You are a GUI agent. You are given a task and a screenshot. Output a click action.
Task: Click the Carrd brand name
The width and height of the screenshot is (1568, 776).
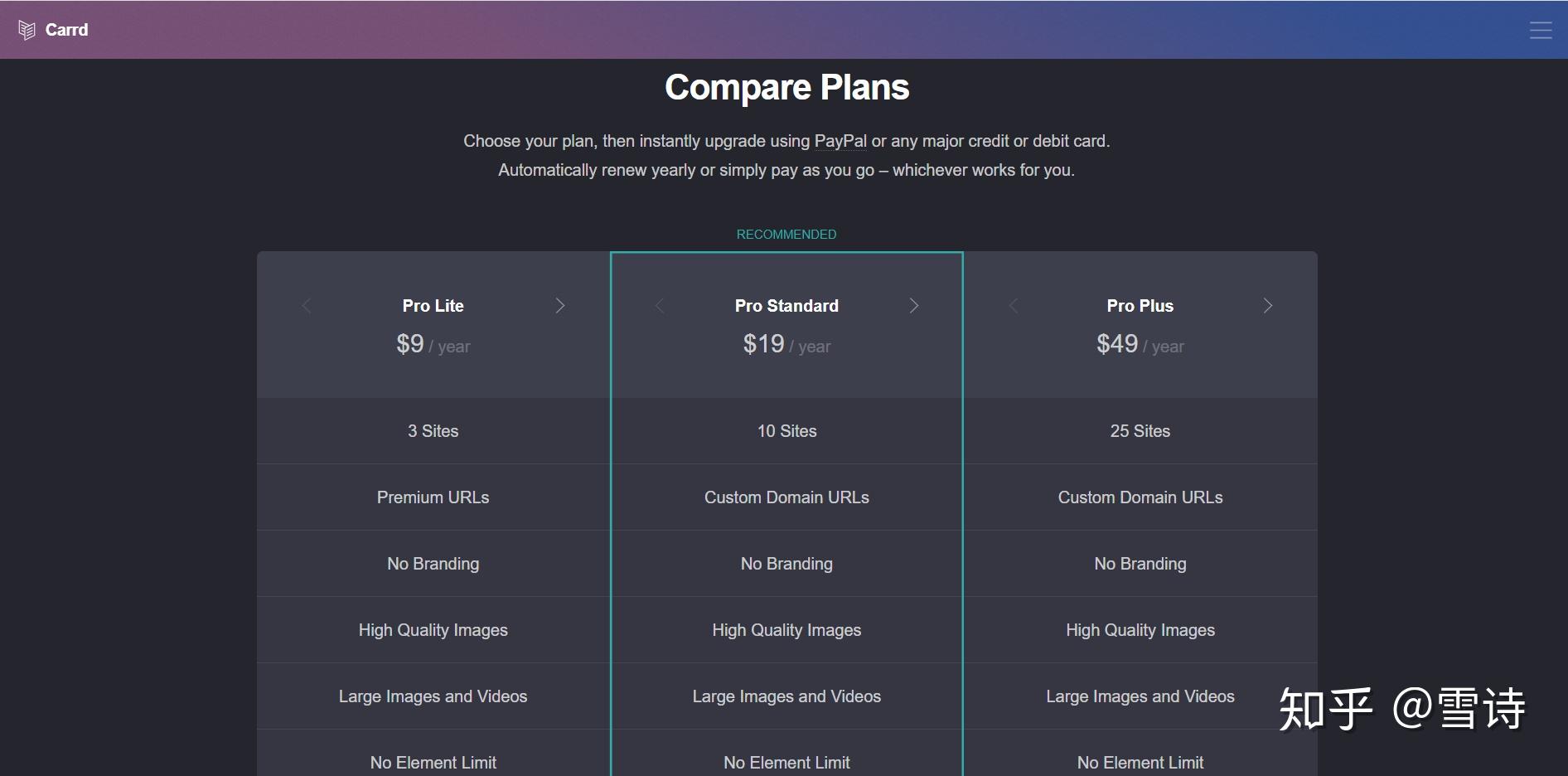[66, 30]
